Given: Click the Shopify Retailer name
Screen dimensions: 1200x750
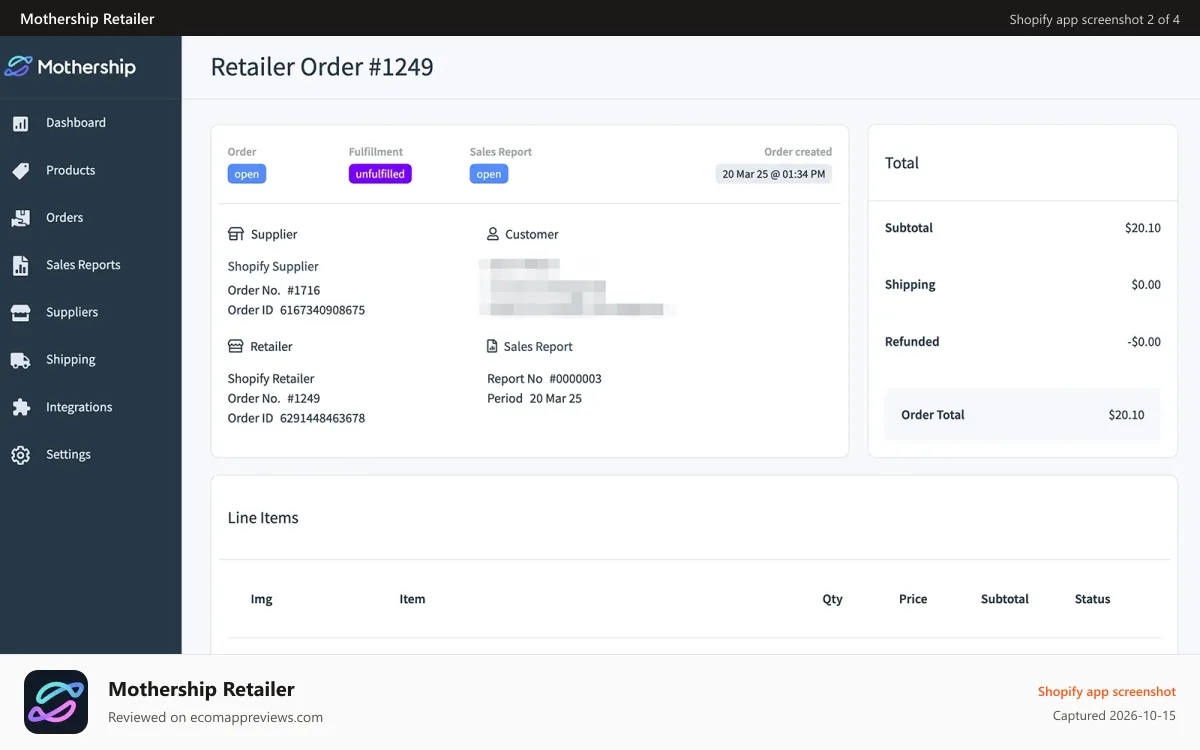Looking at the screenshot, I should (271, 378).
